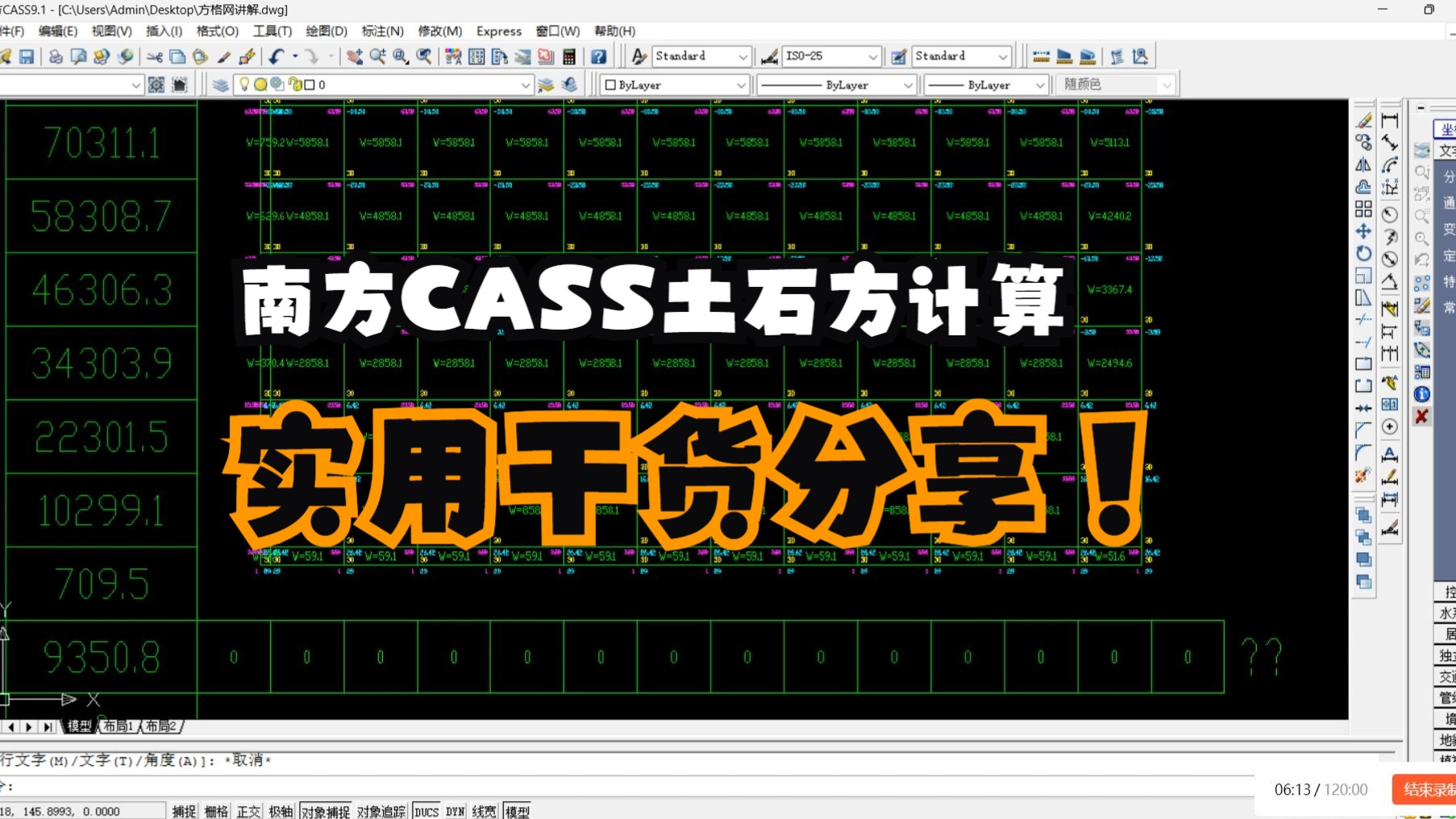Viewport: 1456px width, 819px height.
Task: Click the red X icon in side panel
Action: [1422, 416]
